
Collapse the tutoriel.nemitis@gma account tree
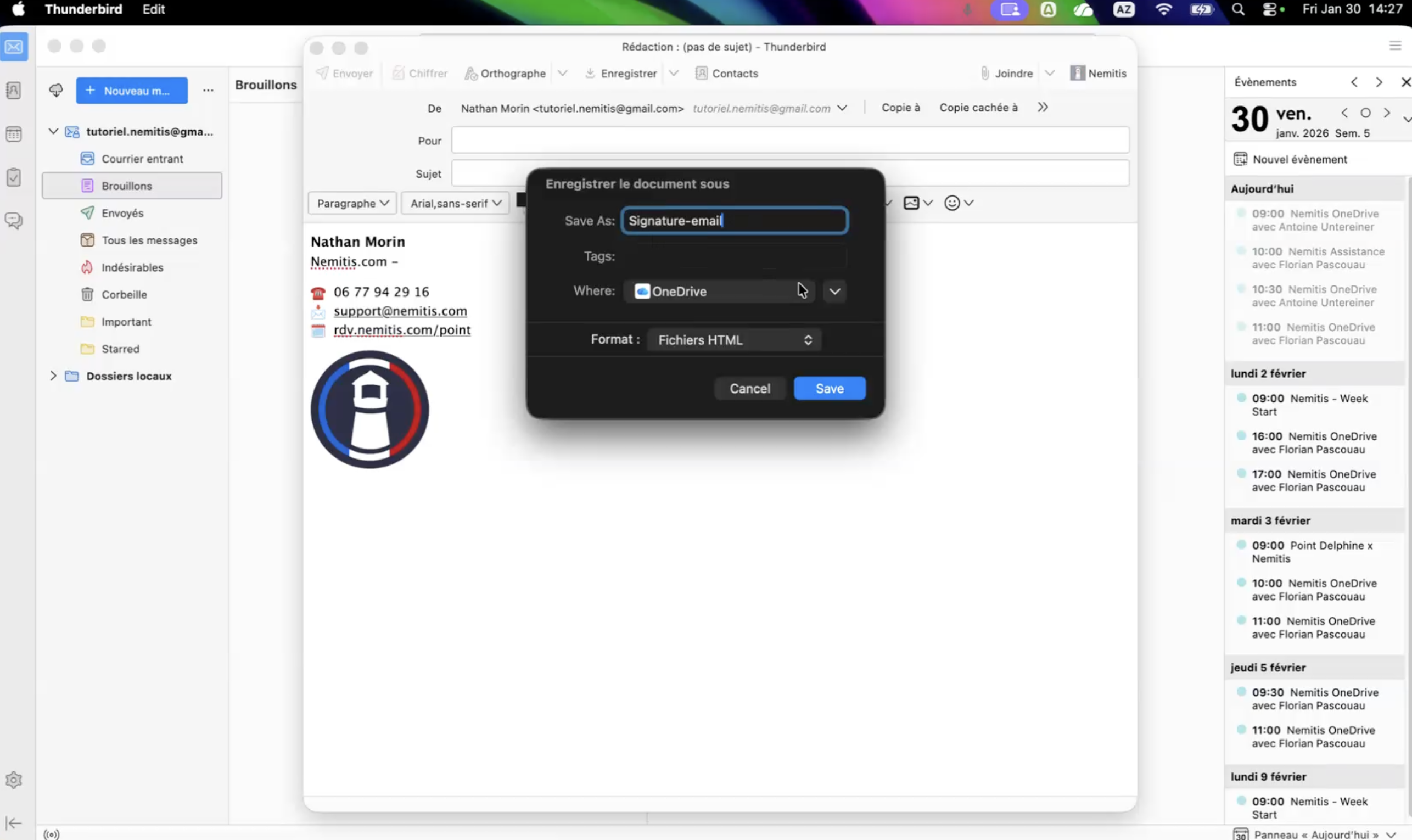pos(52,131)
